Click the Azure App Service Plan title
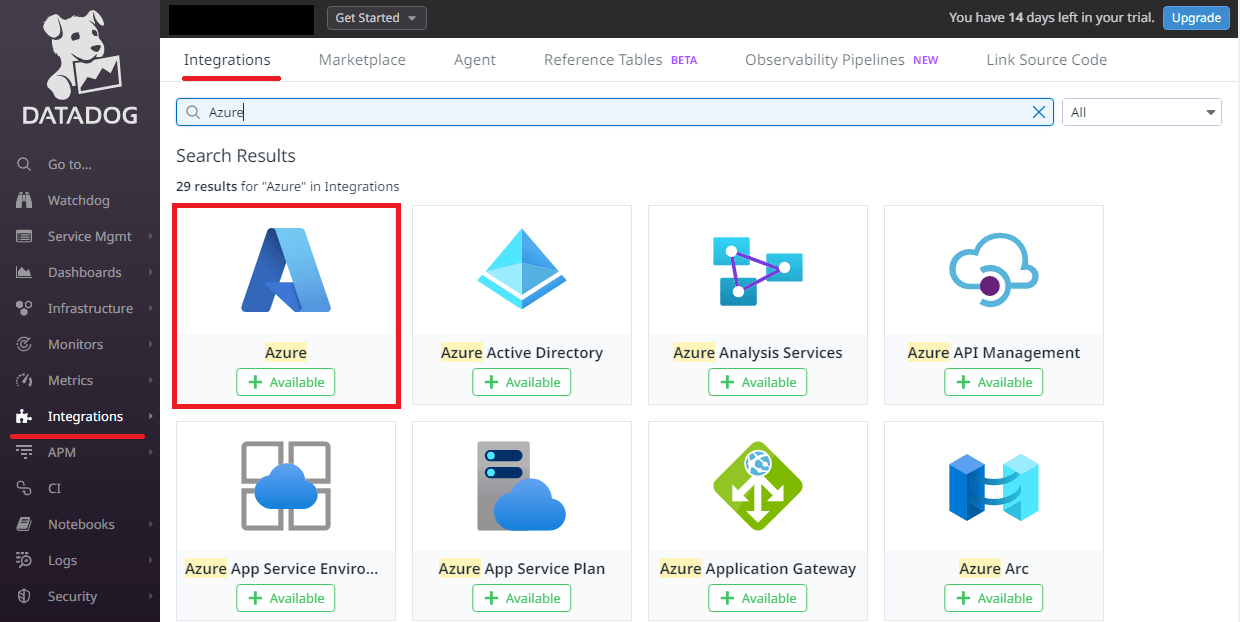The image size is (1240, 622). click(522, 568)
